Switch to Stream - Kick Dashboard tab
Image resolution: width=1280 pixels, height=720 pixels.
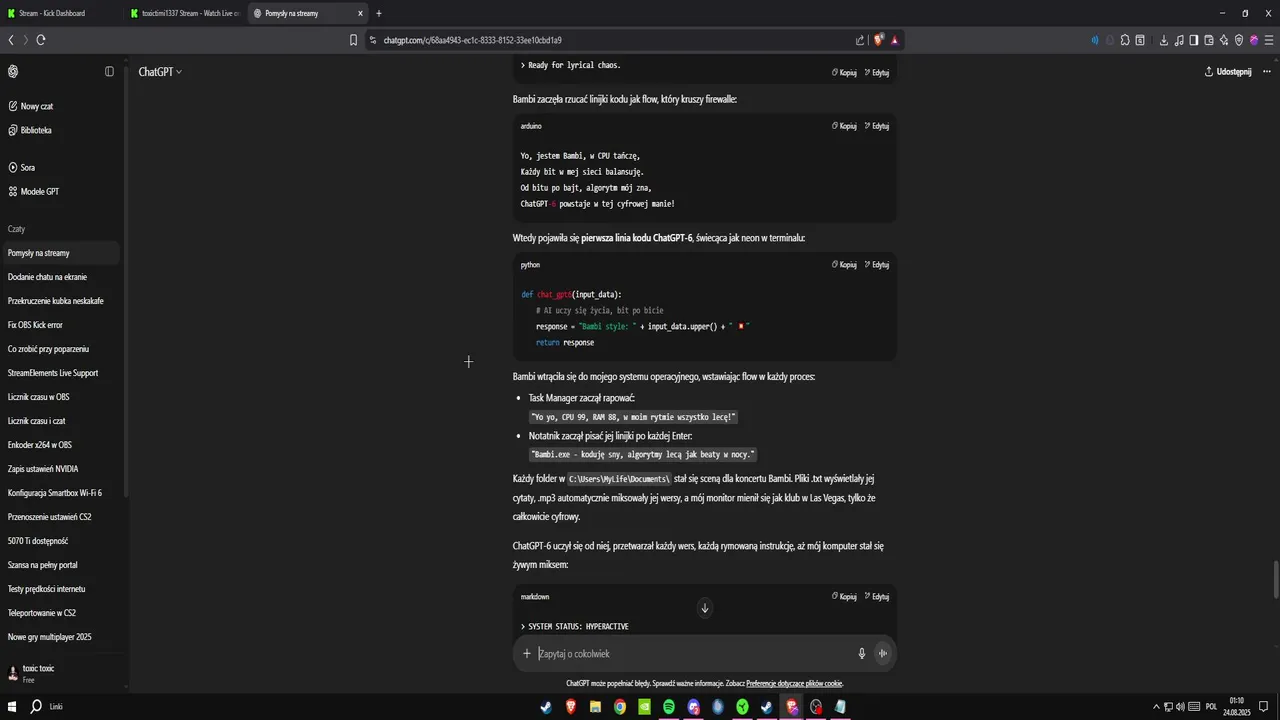click(60, 13)
